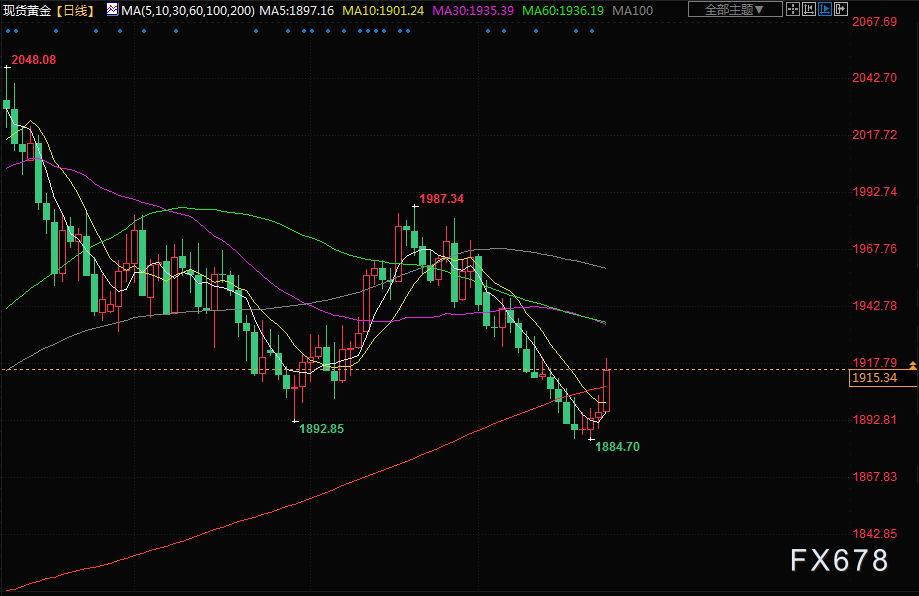Click the gray MA100 legend label
Image resolution: width=919 pixels, height=596 pixels.
point(632,11)
